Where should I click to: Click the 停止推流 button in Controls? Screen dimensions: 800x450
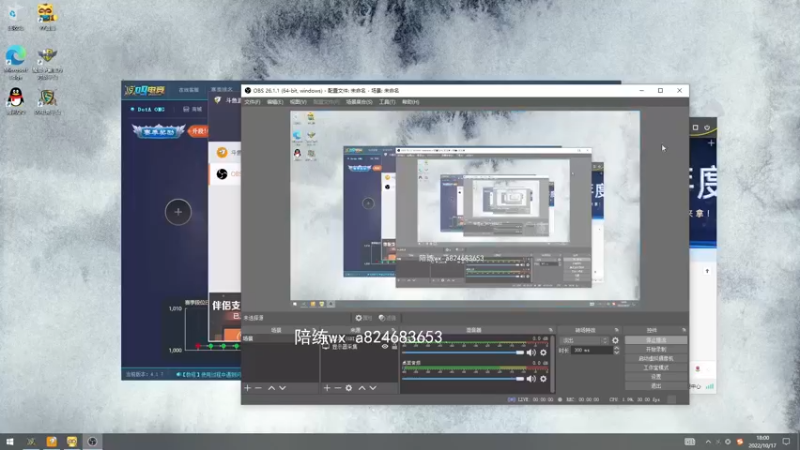pos(656,340)
